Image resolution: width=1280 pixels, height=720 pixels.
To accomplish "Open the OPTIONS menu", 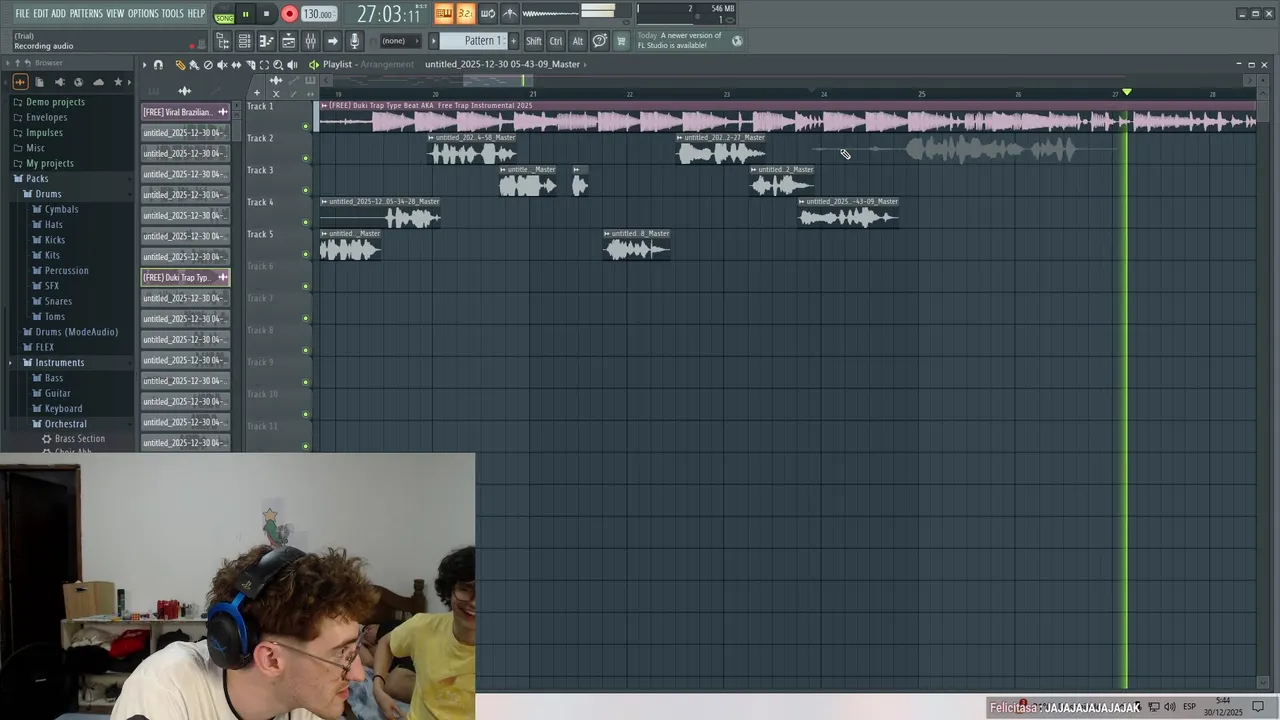I will (x=143, y=14).
